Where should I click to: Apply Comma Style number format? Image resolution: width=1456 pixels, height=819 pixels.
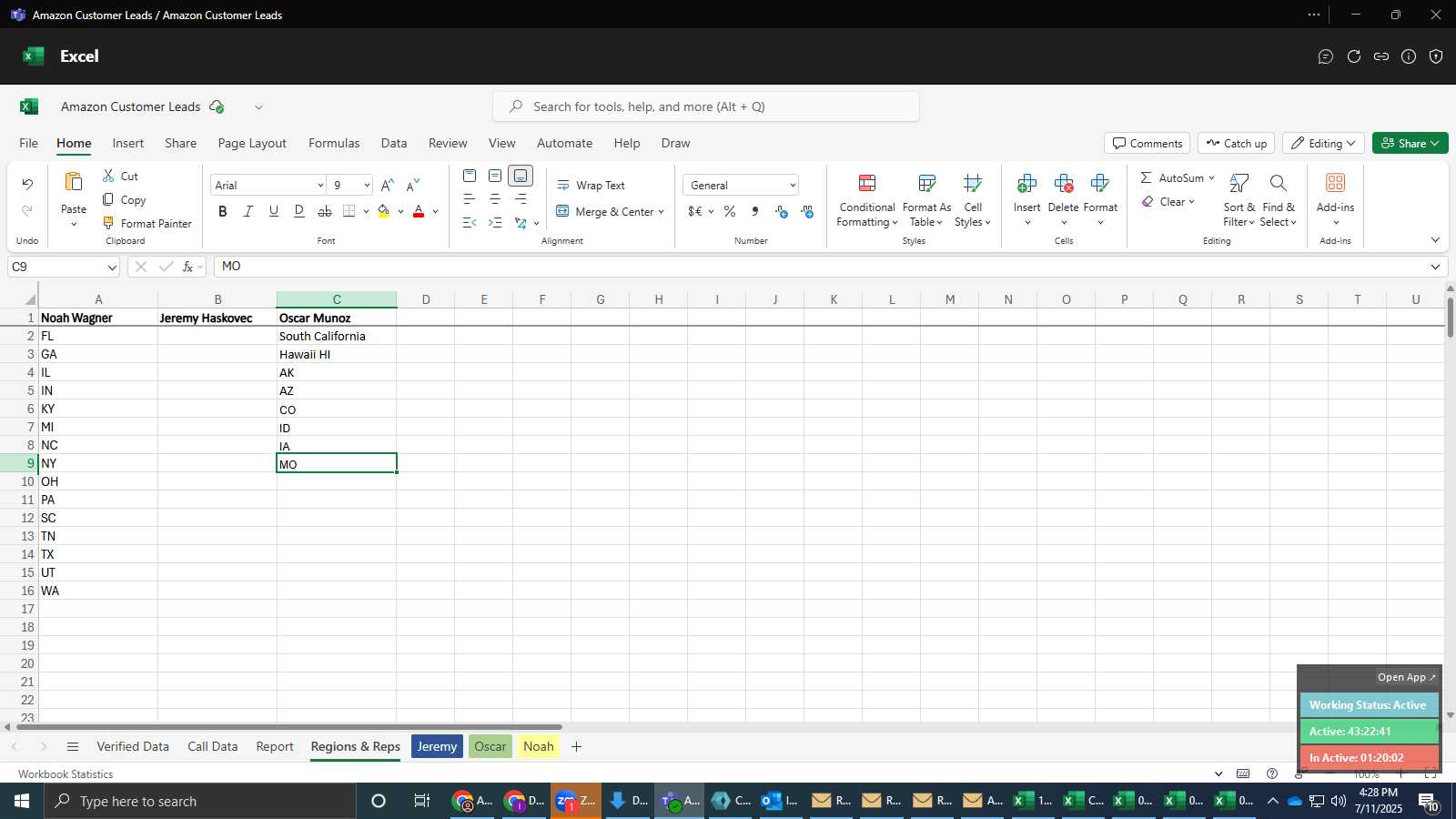coord(755,211)
